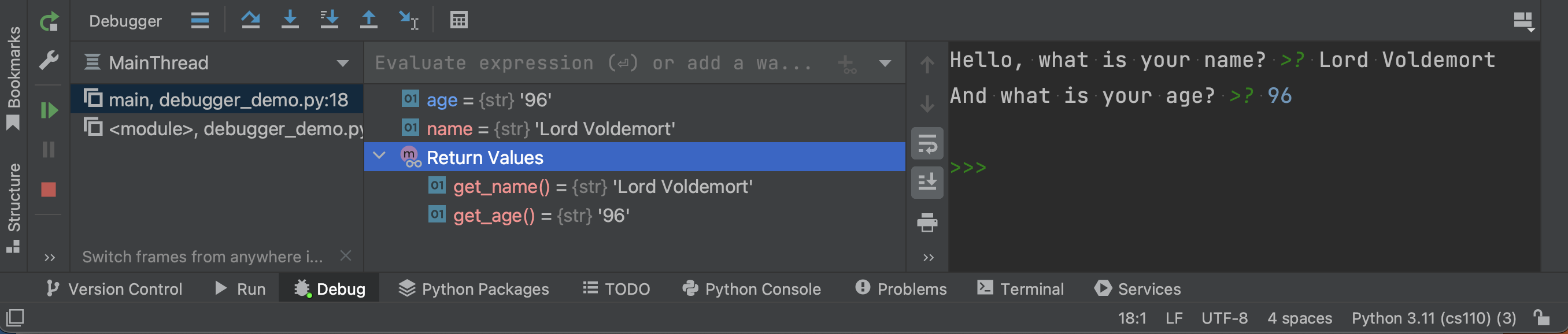The width and height of the screenshot is (1568, 334).
Task: Open the Python Console tab
Action: (x=752, y=289)
